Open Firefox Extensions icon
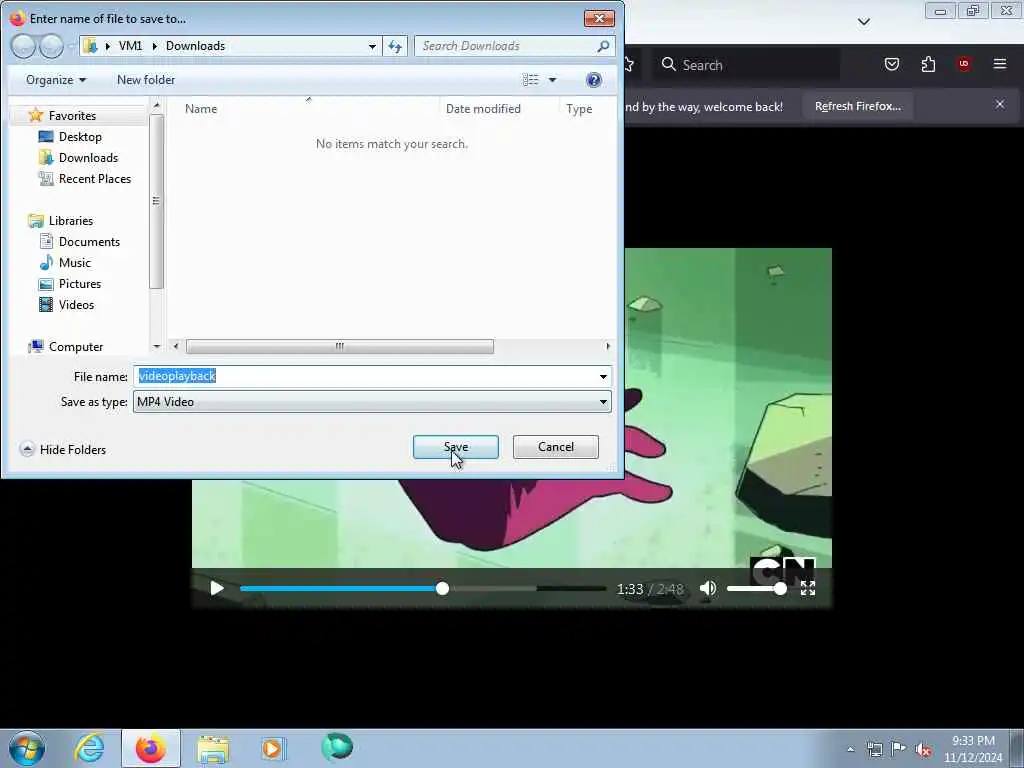The width and height of the screenshot is (1024, 768). click(928, 64)
